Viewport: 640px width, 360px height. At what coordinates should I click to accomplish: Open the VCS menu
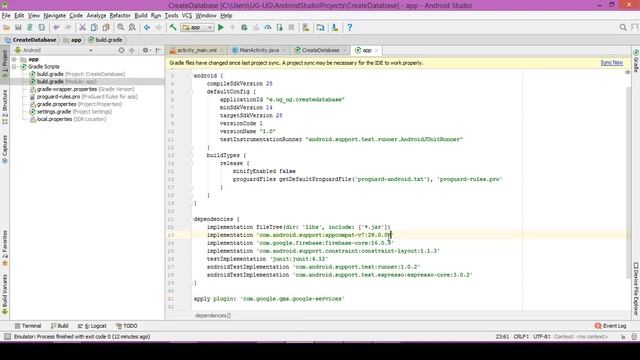(x=187, y=16)
